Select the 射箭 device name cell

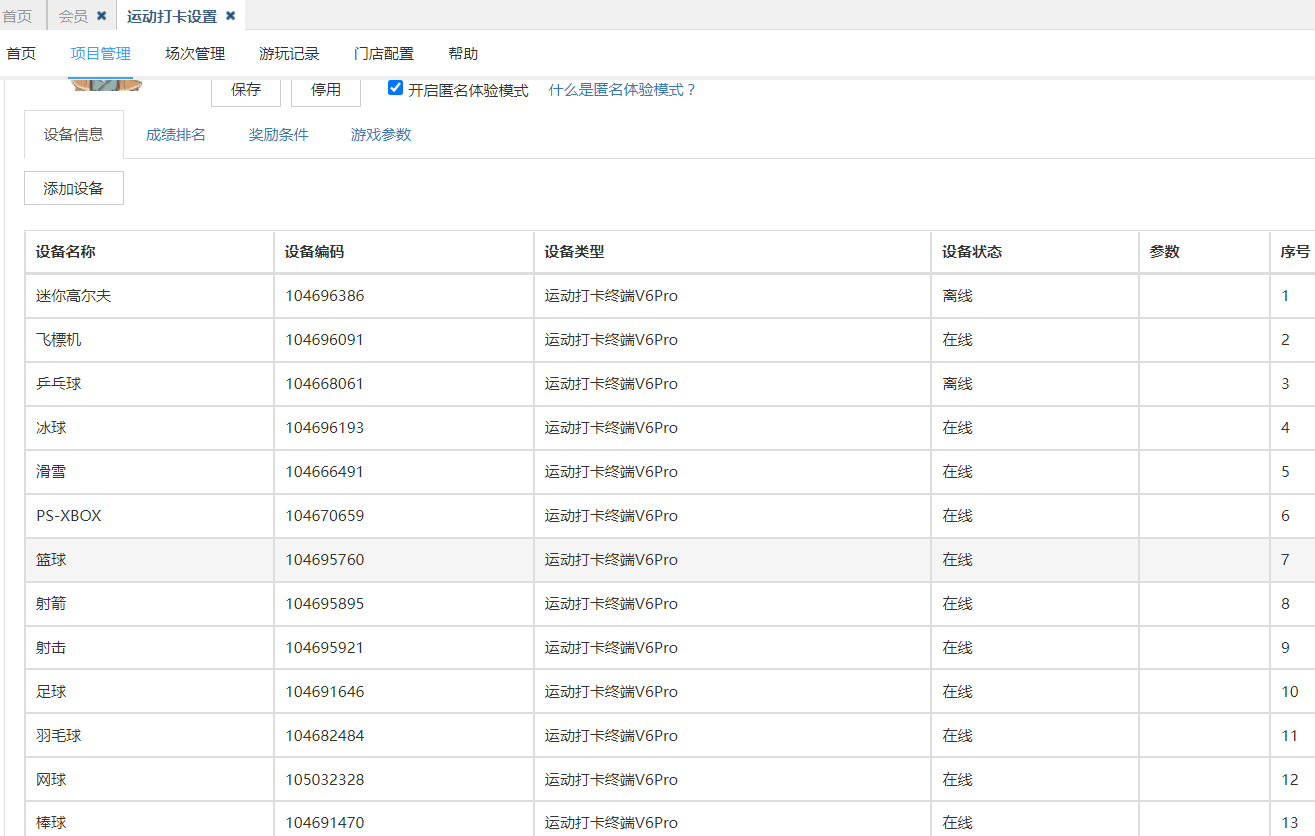tap(149, 604)
